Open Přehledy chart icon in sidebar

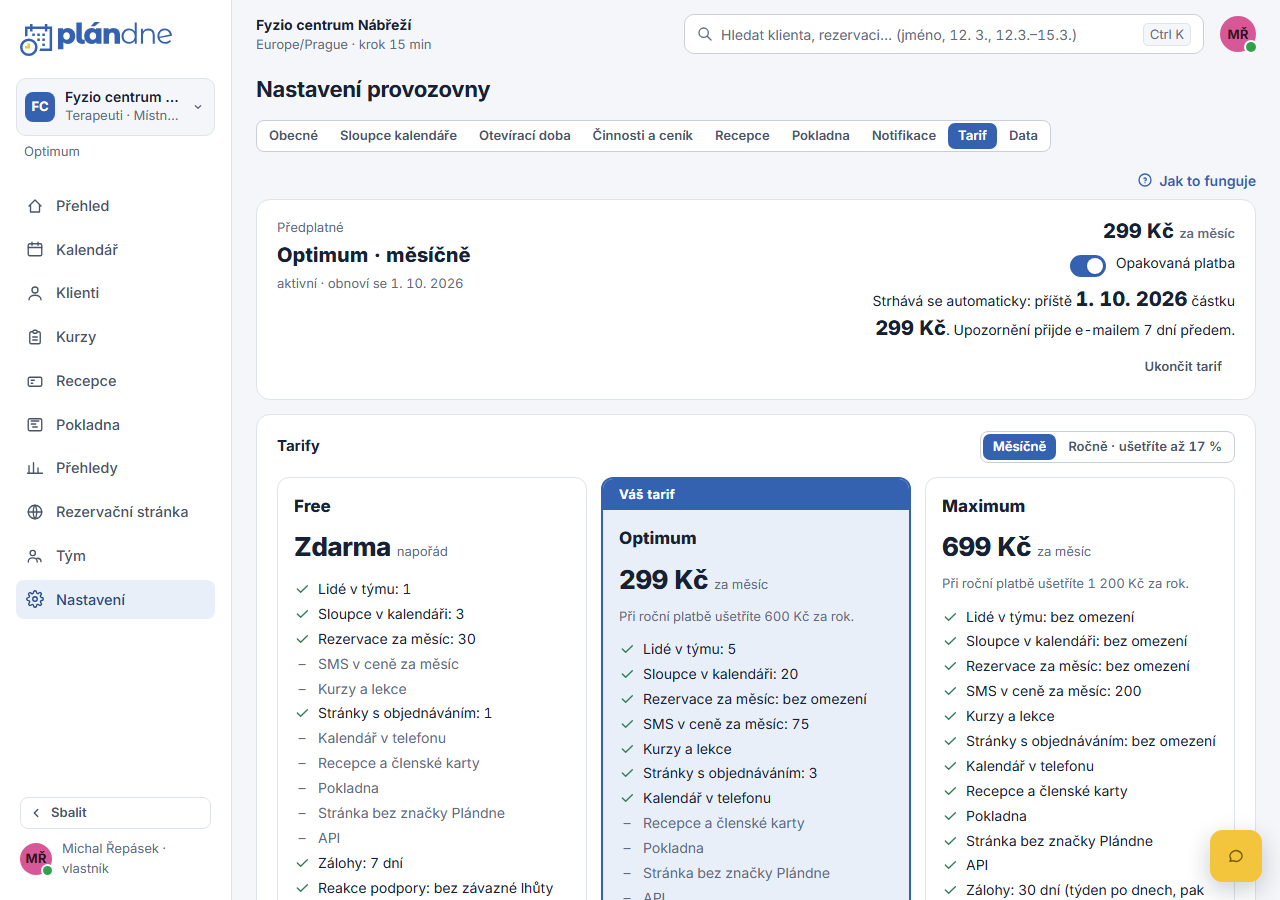(35, 468)
